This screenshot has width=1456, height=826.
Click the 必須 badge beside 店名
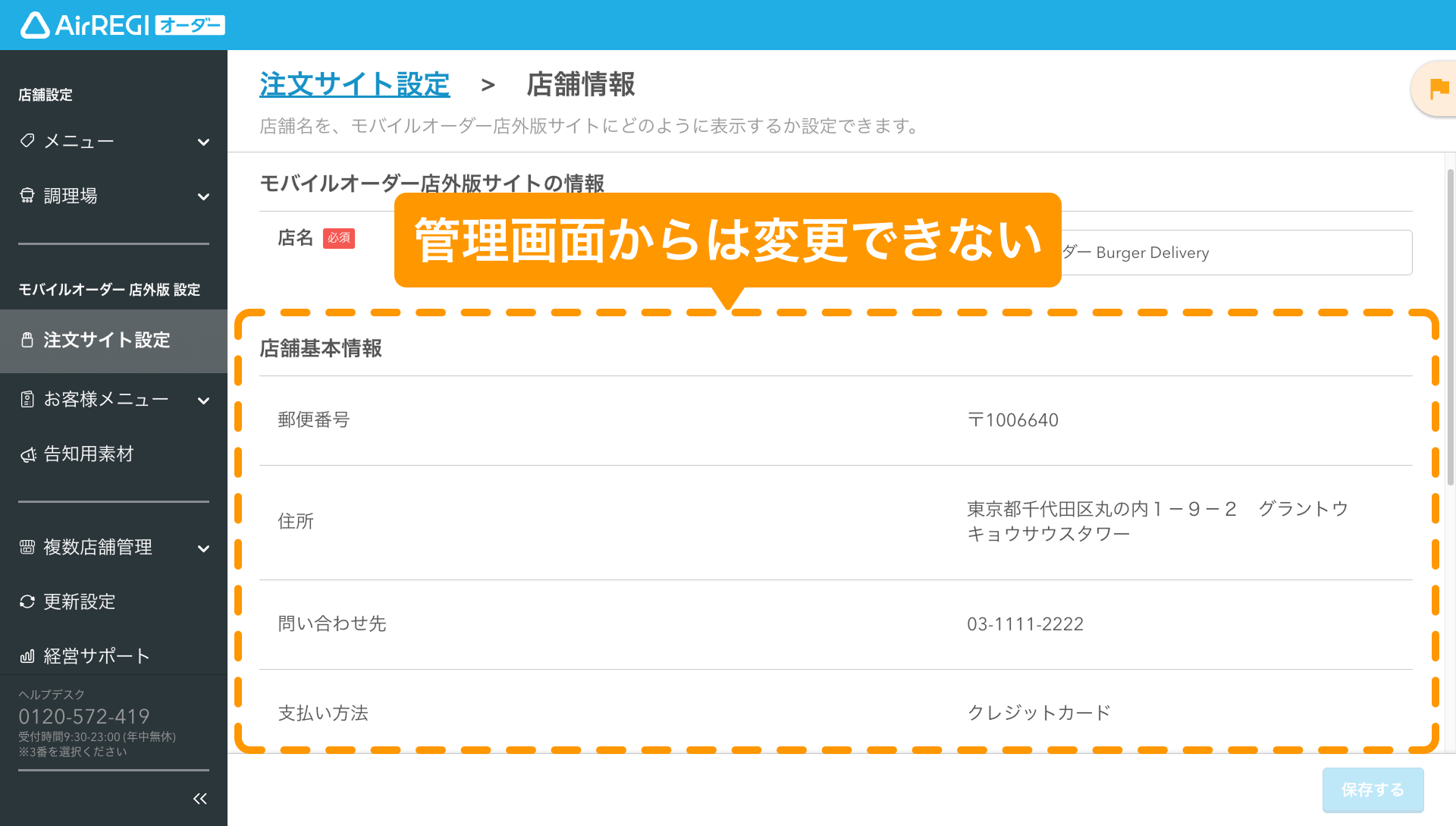coord(339,238)
